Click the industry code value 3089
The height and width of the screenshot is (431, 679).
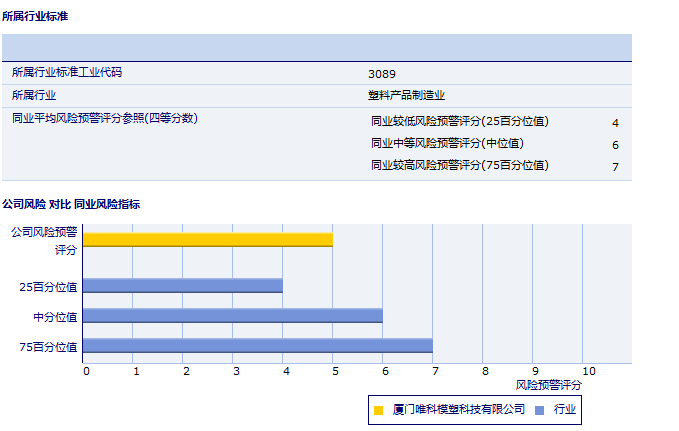[381, 74]
